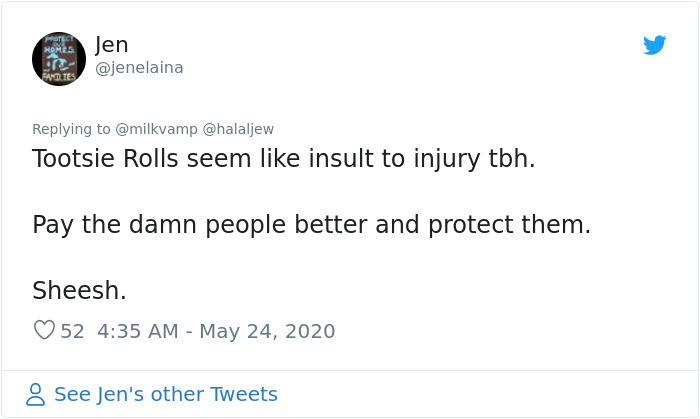Open the @jenelaina handle link
Viewport: 700px width, 419px height.
pos(139,68)
